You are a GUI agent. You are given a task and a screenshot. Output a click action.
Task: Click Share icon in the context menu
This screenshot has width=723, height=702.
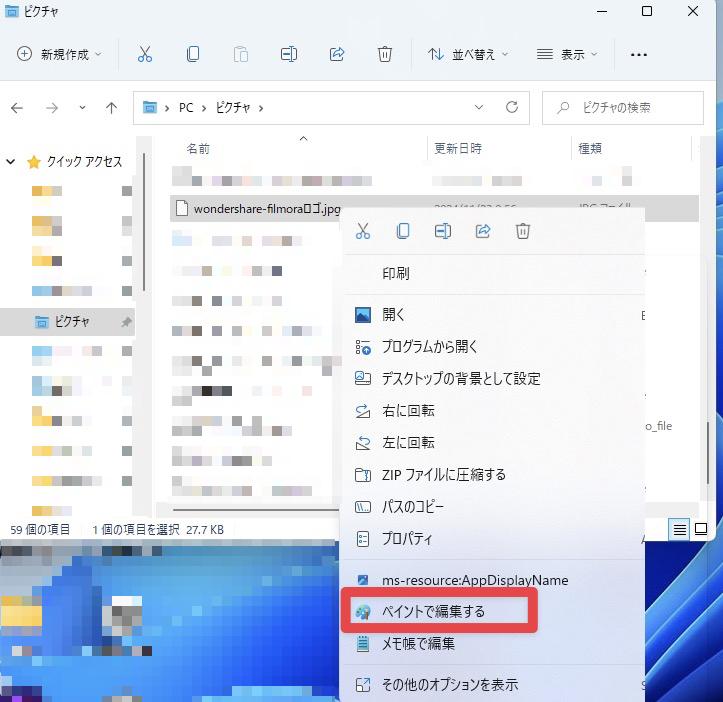[x=483, y=231]
